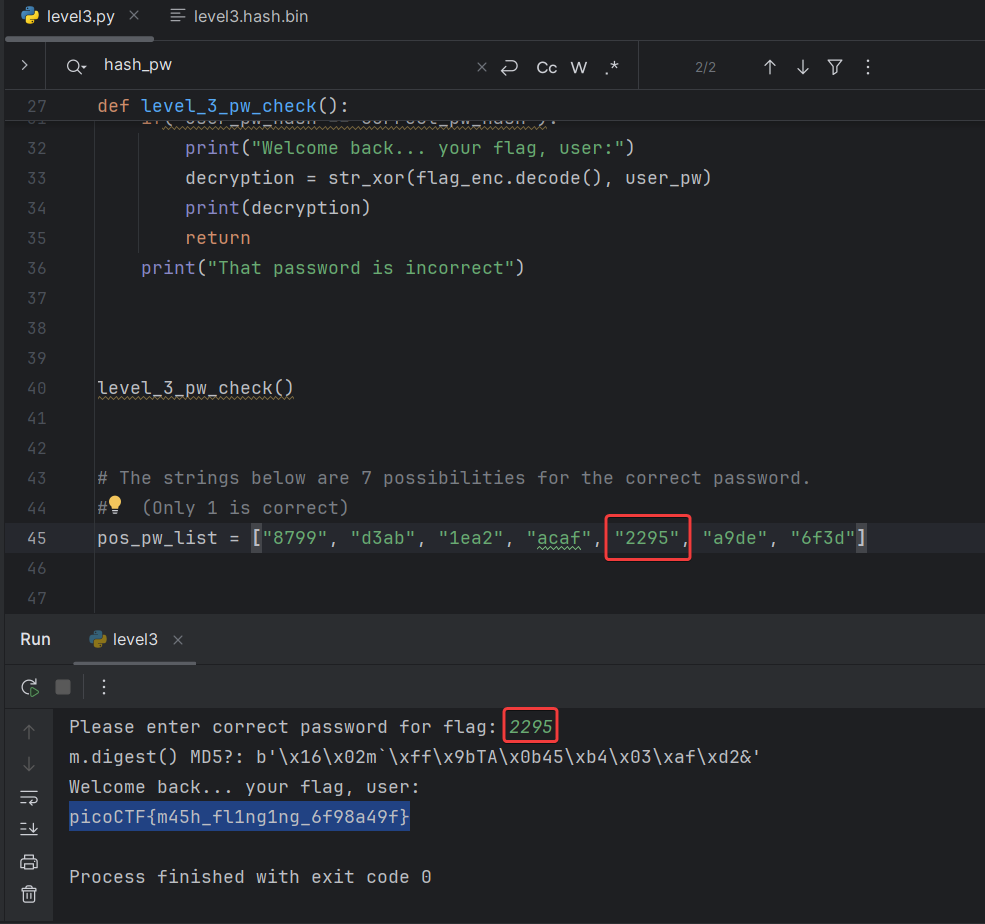Screen dimensions: 985x924
Task: Click the light bulb quick-fix icon
Action: click(x=114, y=505)
